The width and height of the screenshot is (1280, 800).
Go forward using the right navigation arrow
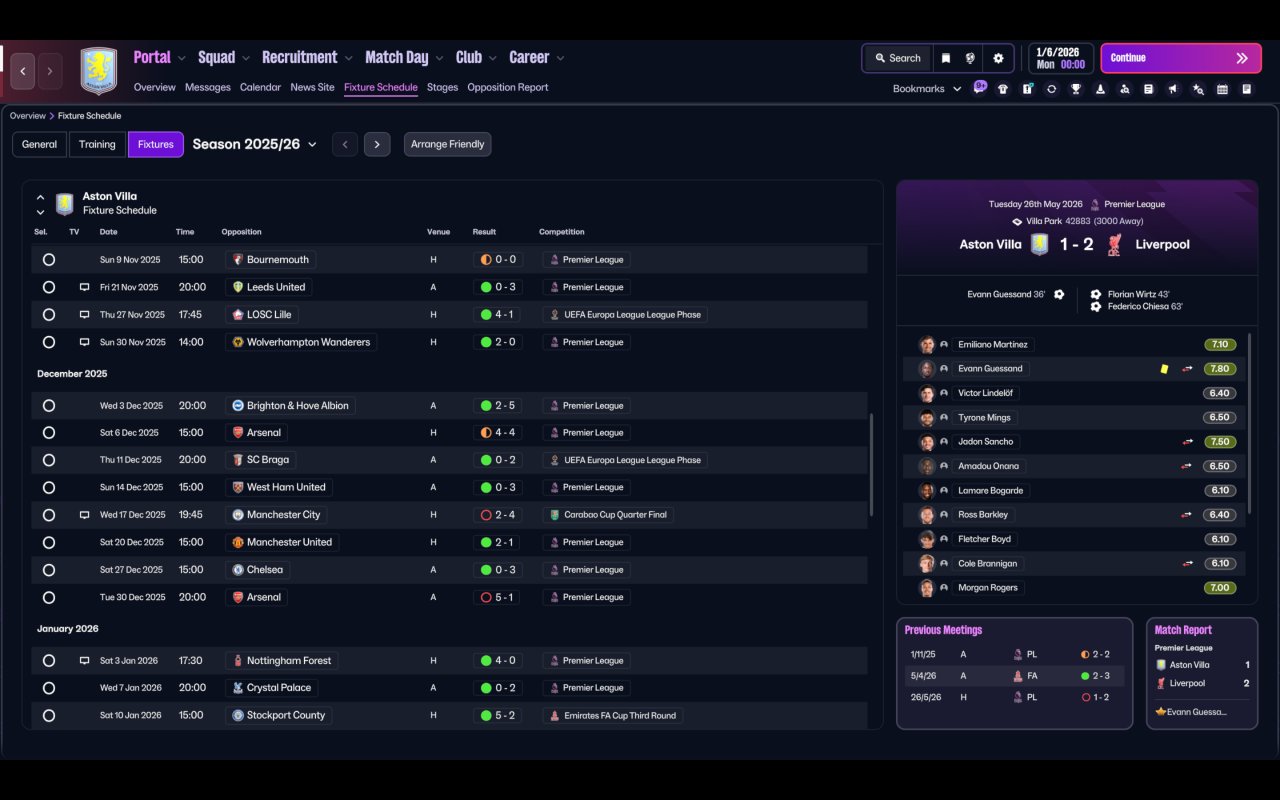[50, 71]
